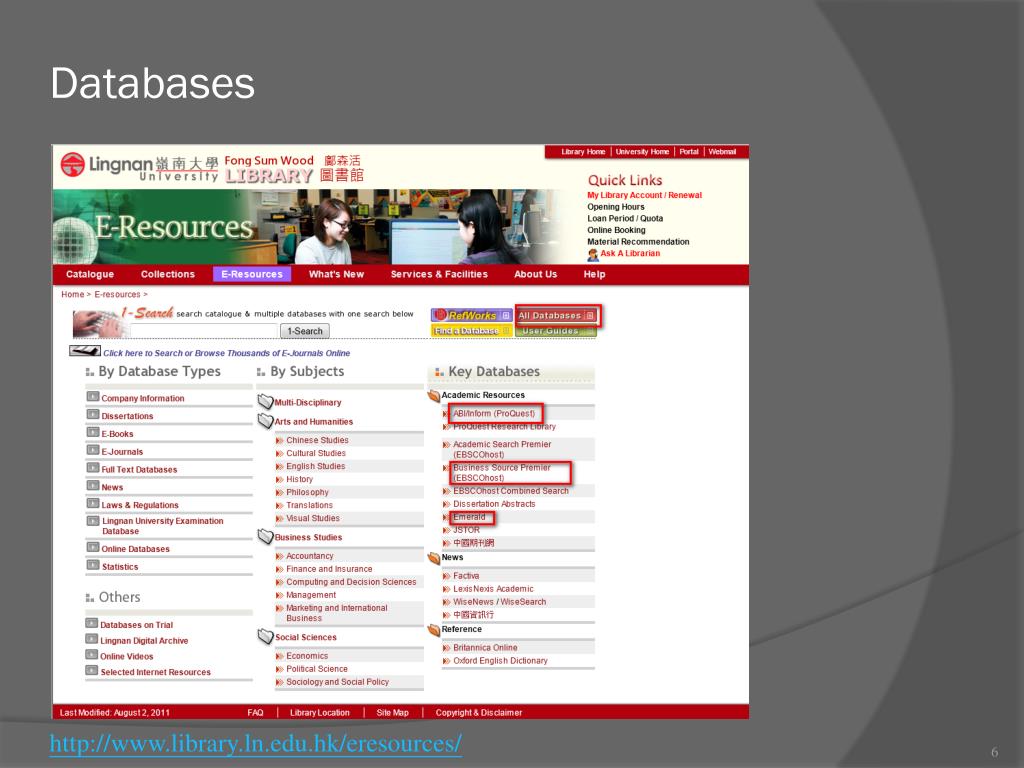Open Lingnan Digital Archive link
The height and width of the screenshot is (768, 1024).
click(x=144, y=641)
